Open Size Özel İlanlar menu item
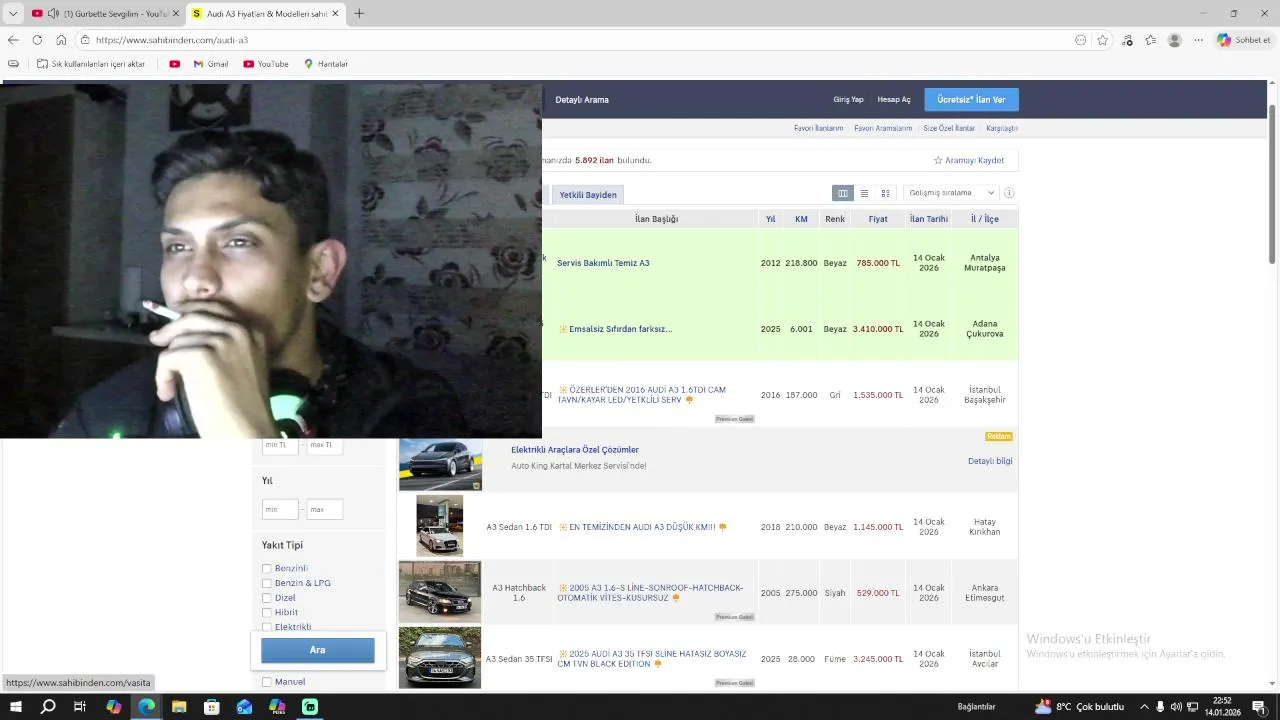Image resolution: width=1280 pixels, height=720 pixels. 949,128
